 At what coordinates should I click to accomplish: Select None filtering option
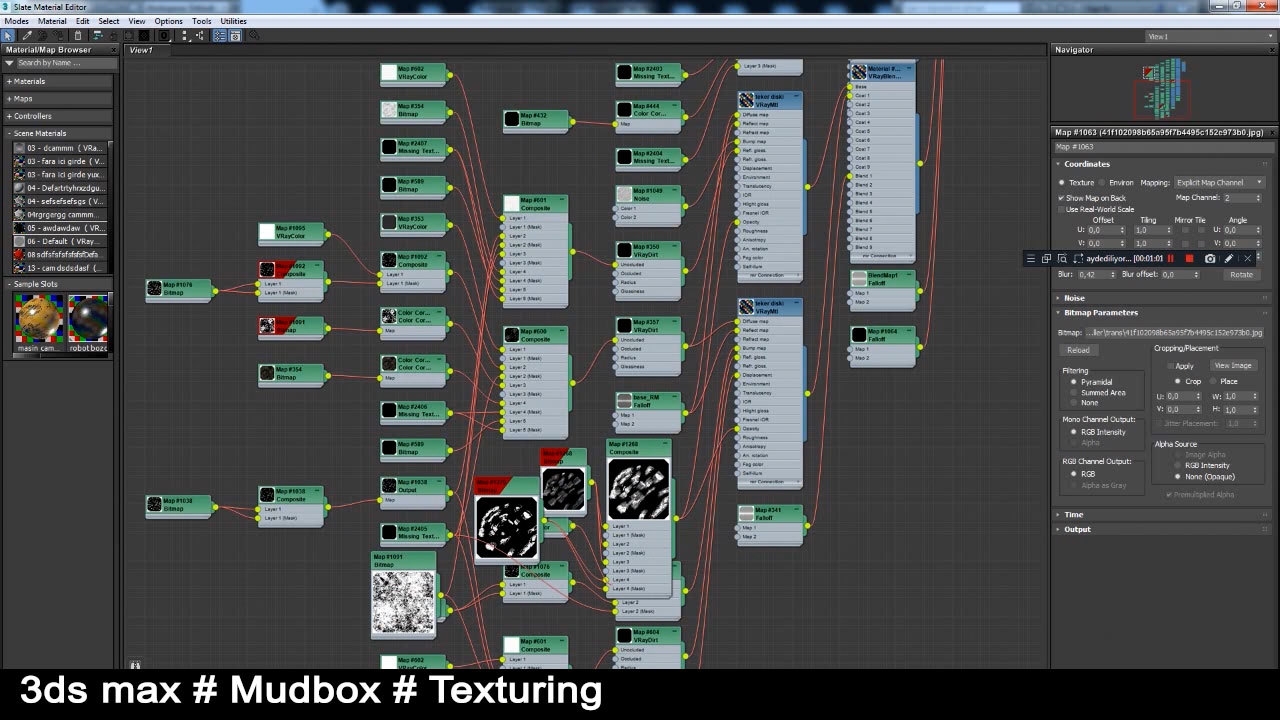click(x=1075, y=402)
